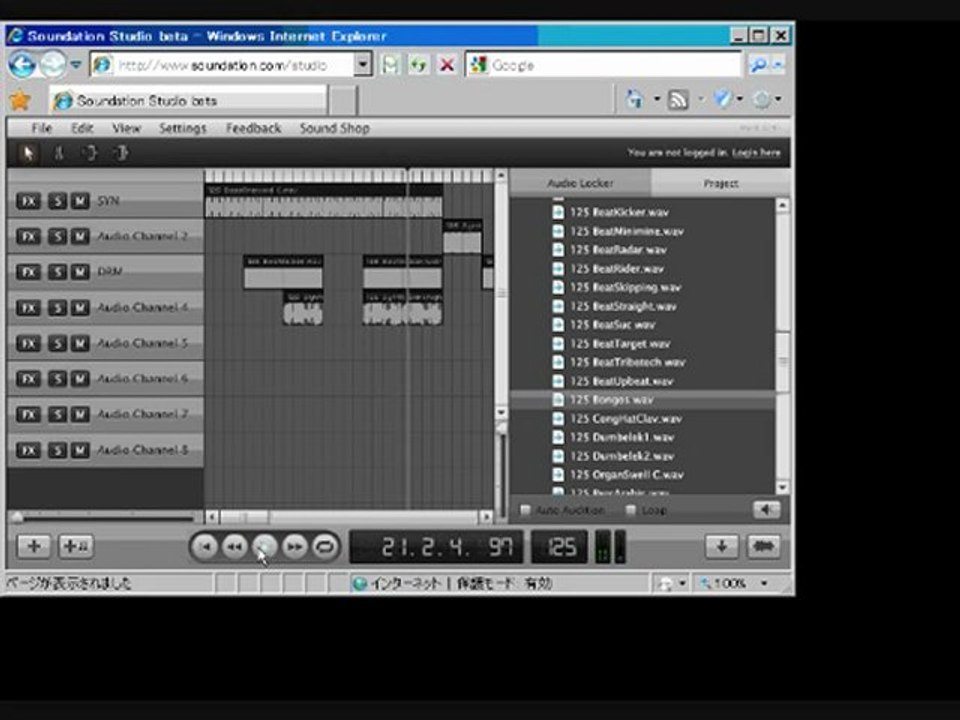960x720 pixels.
Task: Click the FX button on SYN track
Action: [x=28, y=201]
